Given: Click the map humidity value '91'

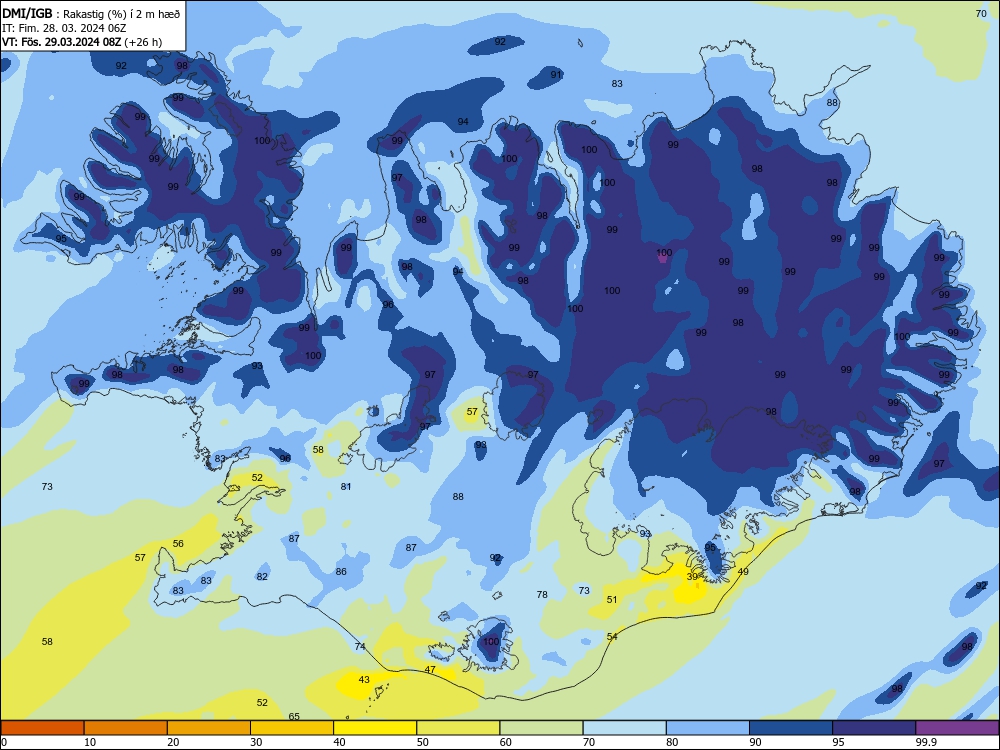Looking at the screenshot, I should click(556, 75).
